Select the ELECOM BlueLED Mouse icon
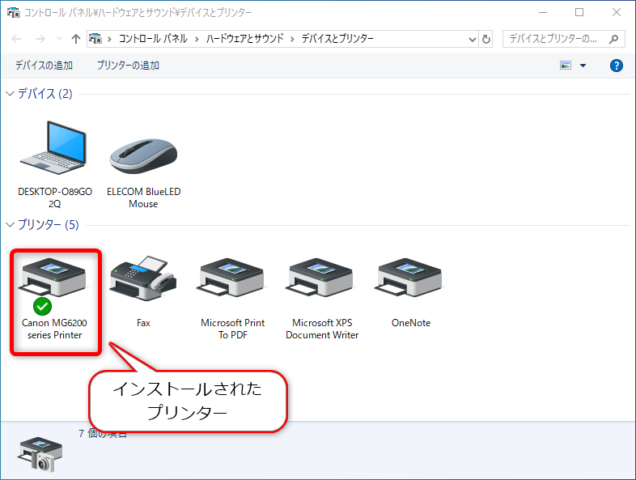The height and width of the screenshot is (480, 636). click(x=143, y=156)
